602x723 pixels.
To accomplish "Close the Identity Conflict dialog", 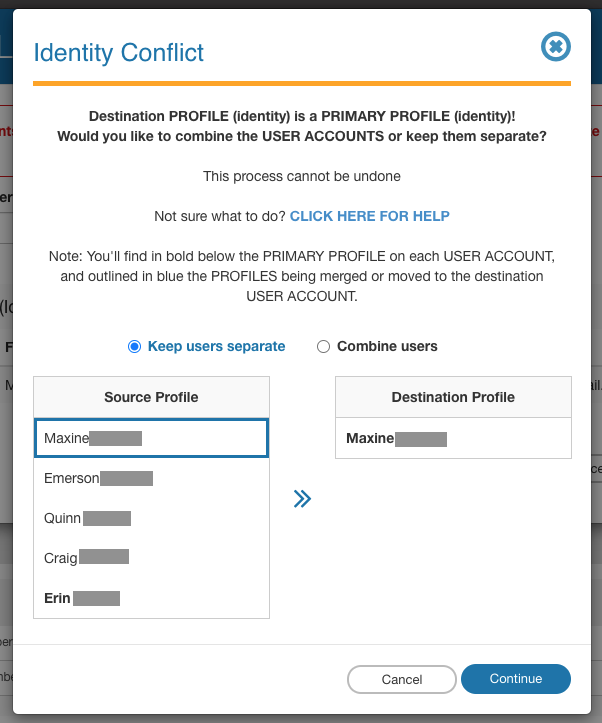I will click(555, 46).
